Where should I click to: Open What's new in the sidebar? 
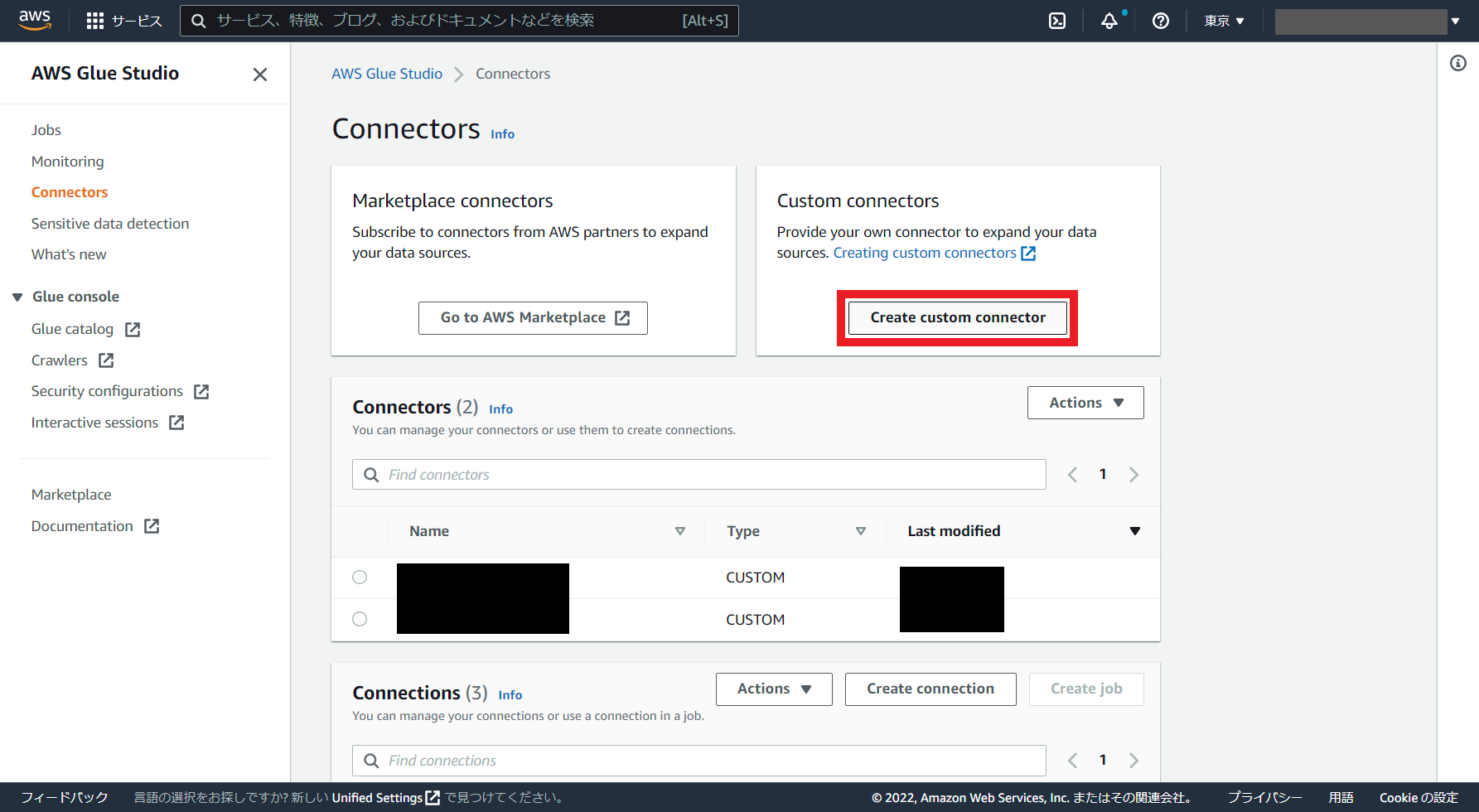(x=69, y=254)
